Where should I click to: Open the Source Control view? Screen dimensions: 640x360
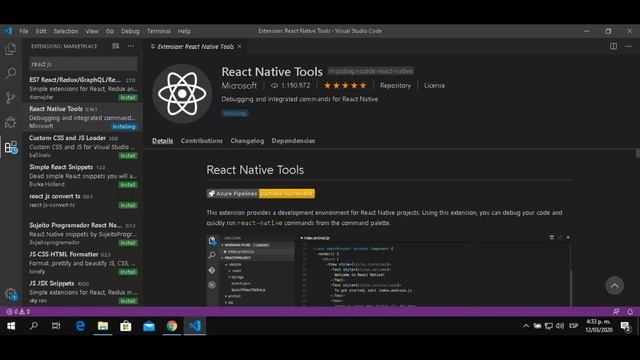(11, 97)
